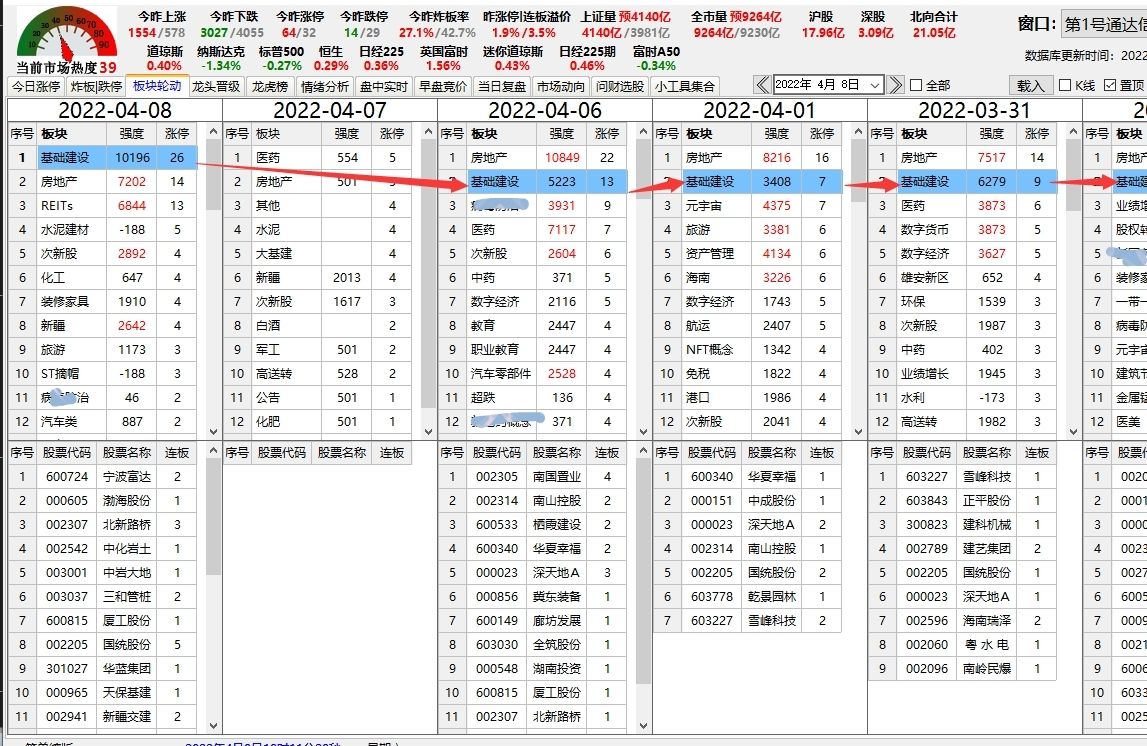Select 水泥建材 sector row
The height and width of the screenshot is (746, 1147).
point(102,230)
